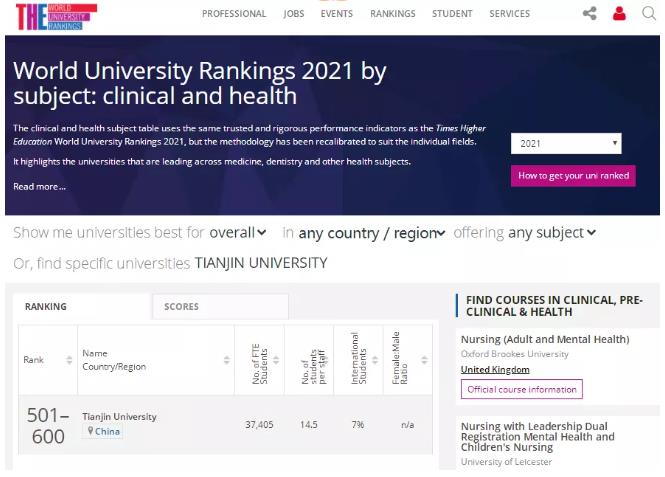Viewport: 665px width, 477px height.
Task: Click the 7% international students value
Action: (x=358, y=425)
